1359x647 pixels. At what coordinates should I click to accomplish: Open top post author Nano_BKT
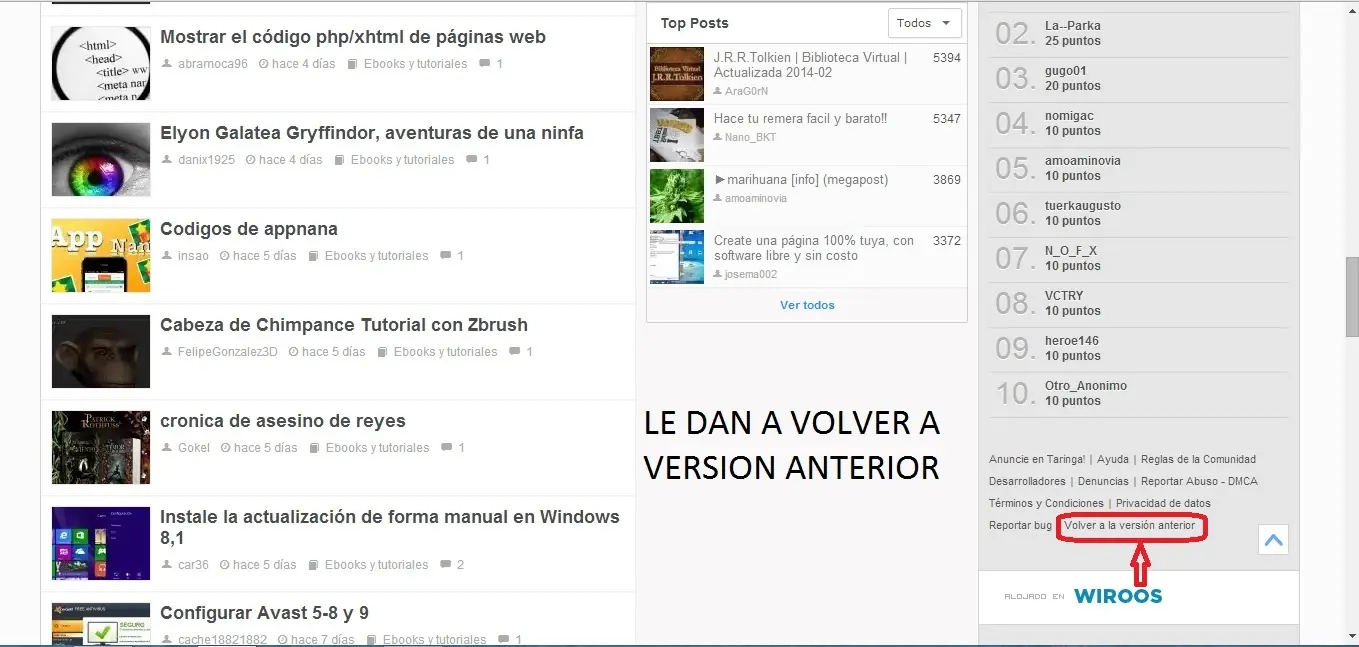[x=750, y=137]
